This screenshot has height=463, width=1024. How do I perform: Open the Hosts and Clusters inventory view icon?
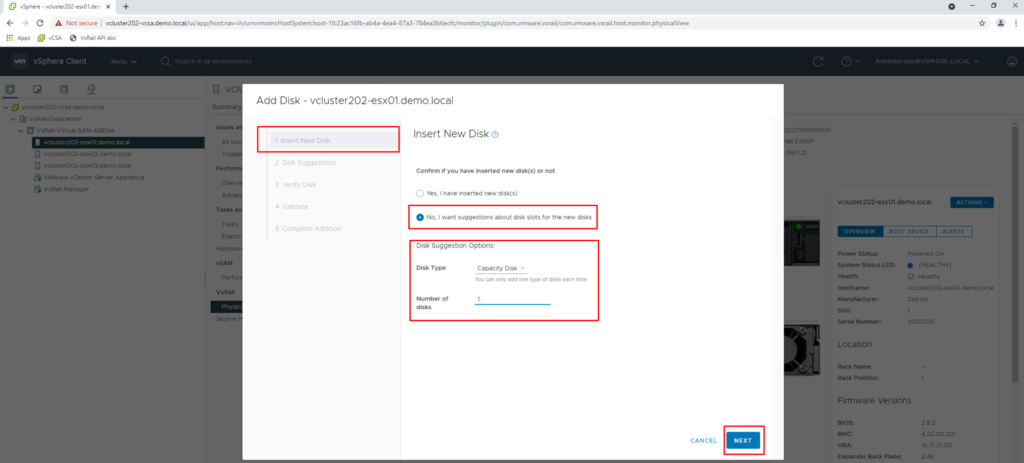[10, 89]
